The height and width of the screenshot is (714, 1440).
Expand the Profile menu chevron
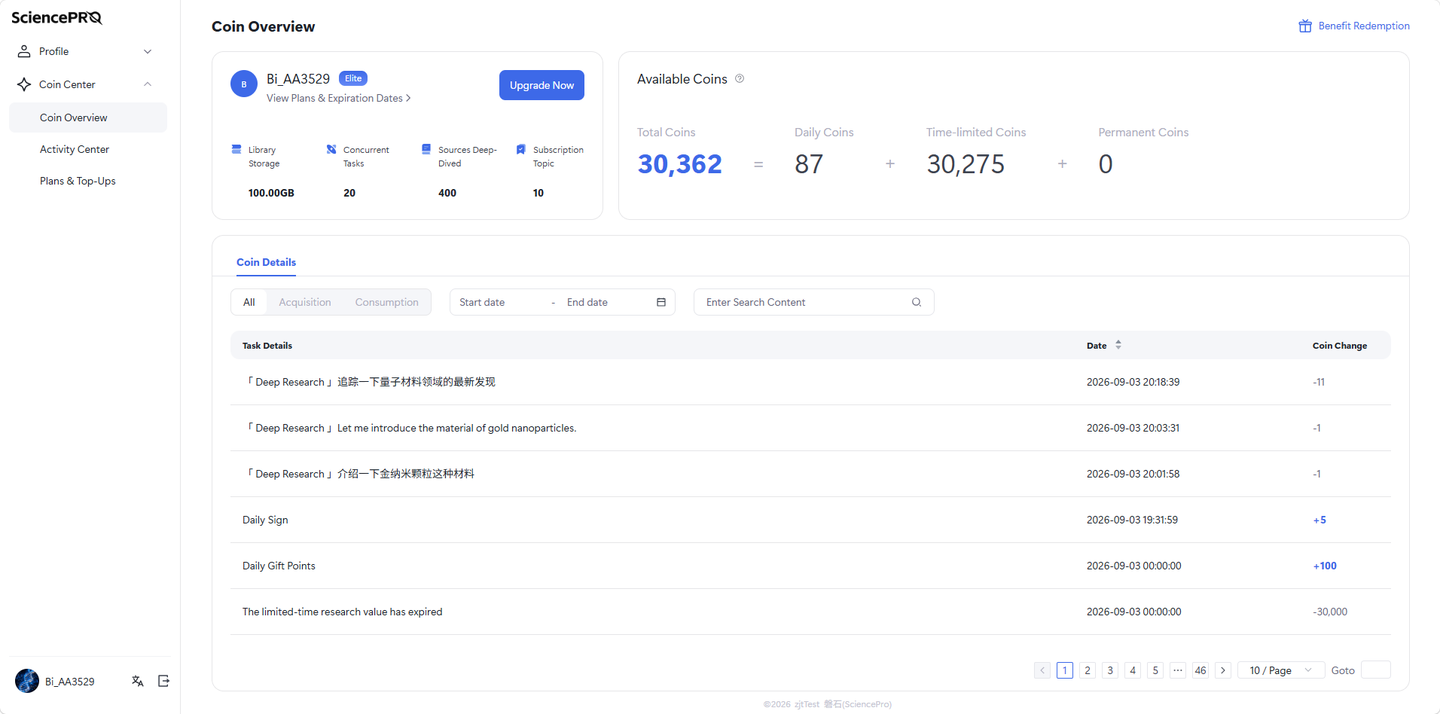(148, 51)
